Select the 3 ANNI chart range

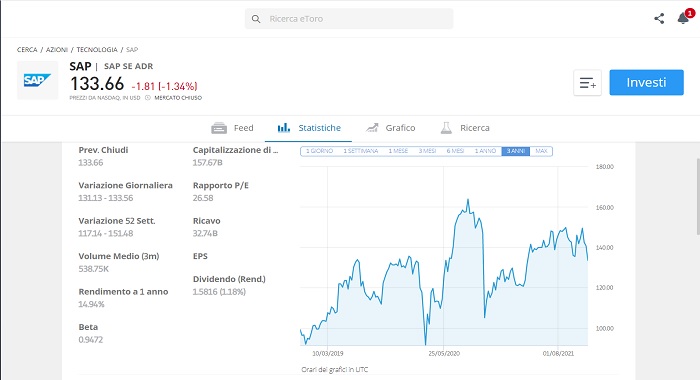click(516, 151)
